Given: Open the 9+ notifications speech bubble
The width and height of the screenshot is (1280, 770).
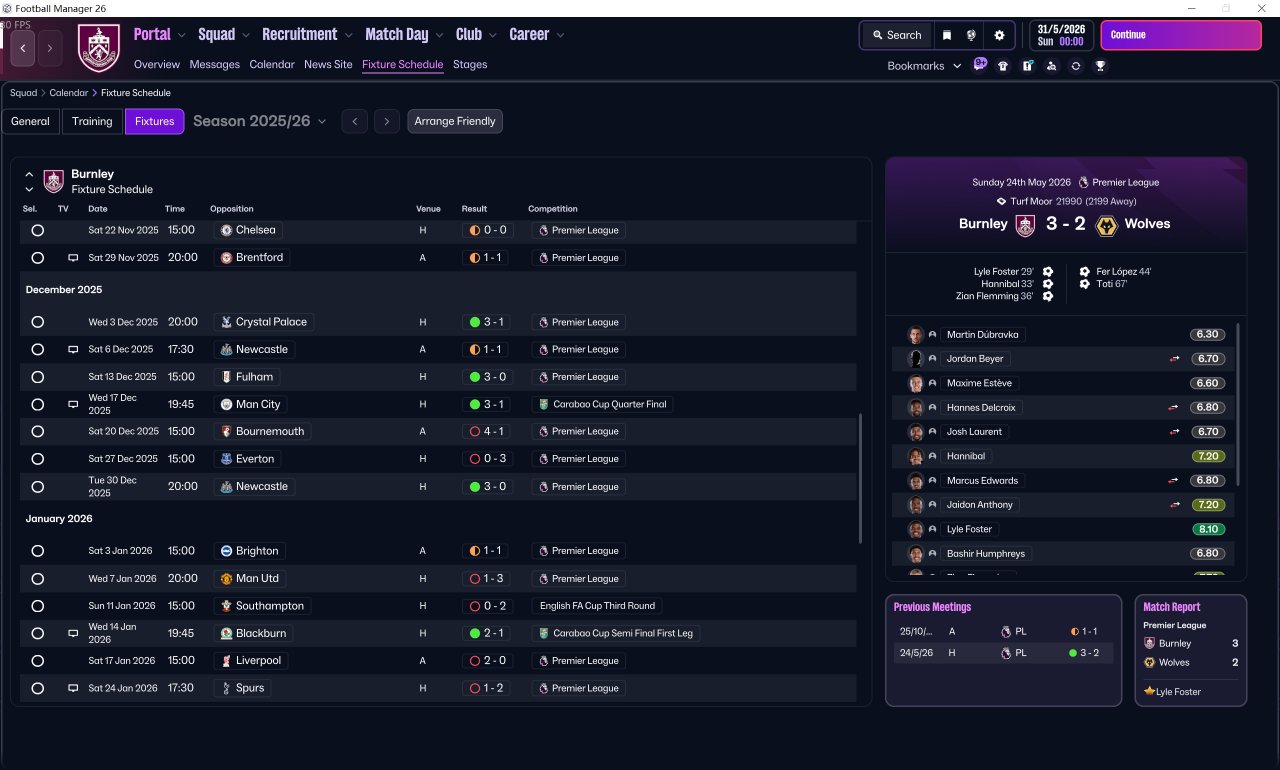Looking at the screenshot, I should tap(980, 65).
